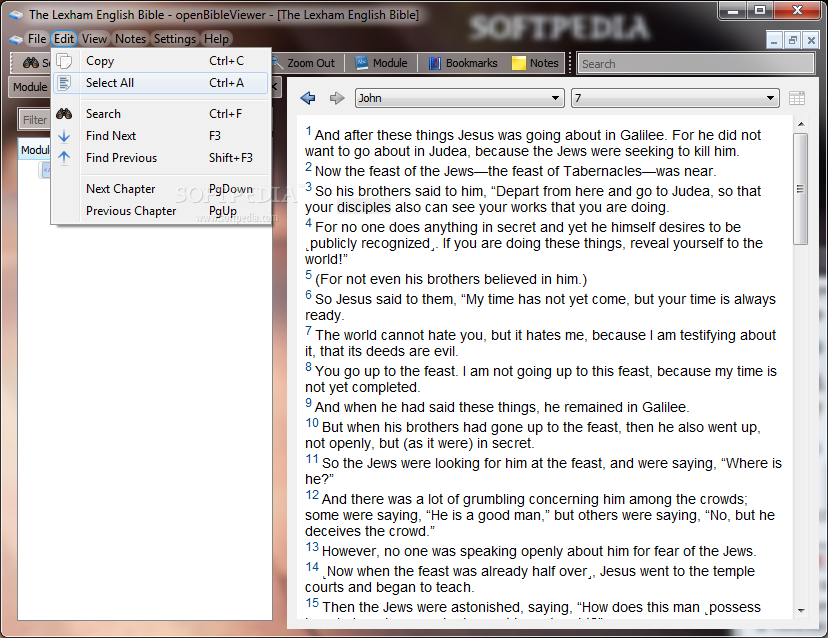828x638 pixels.
Task: Click the Select All document icon
Action: pyautogui.click(x=64, y=83)
